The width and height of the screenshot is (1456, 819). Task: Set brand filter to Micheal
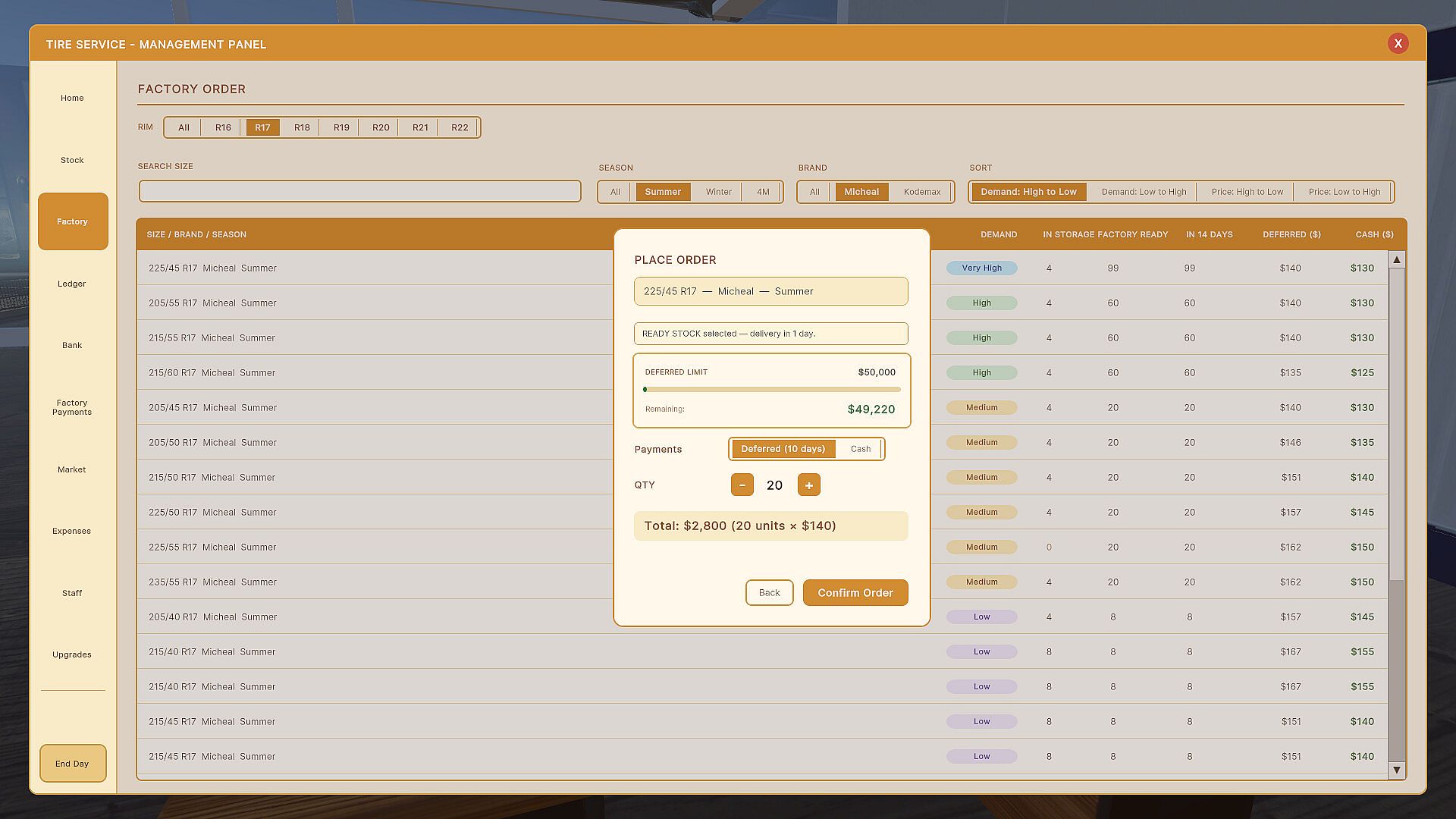[861, 192]
